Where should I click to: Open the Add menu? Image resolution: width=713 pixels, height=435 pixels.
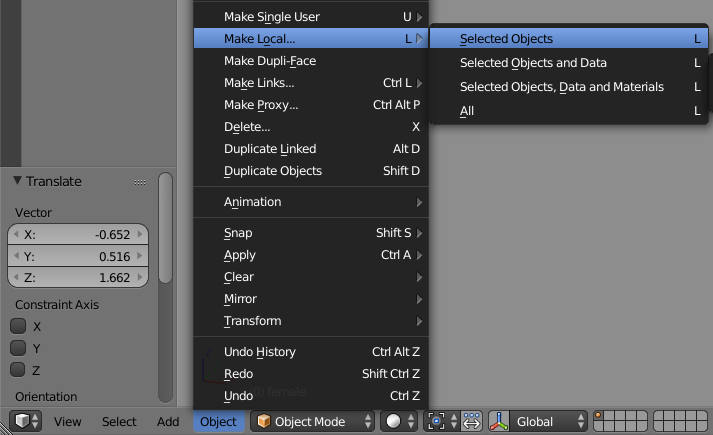point(168,421)
